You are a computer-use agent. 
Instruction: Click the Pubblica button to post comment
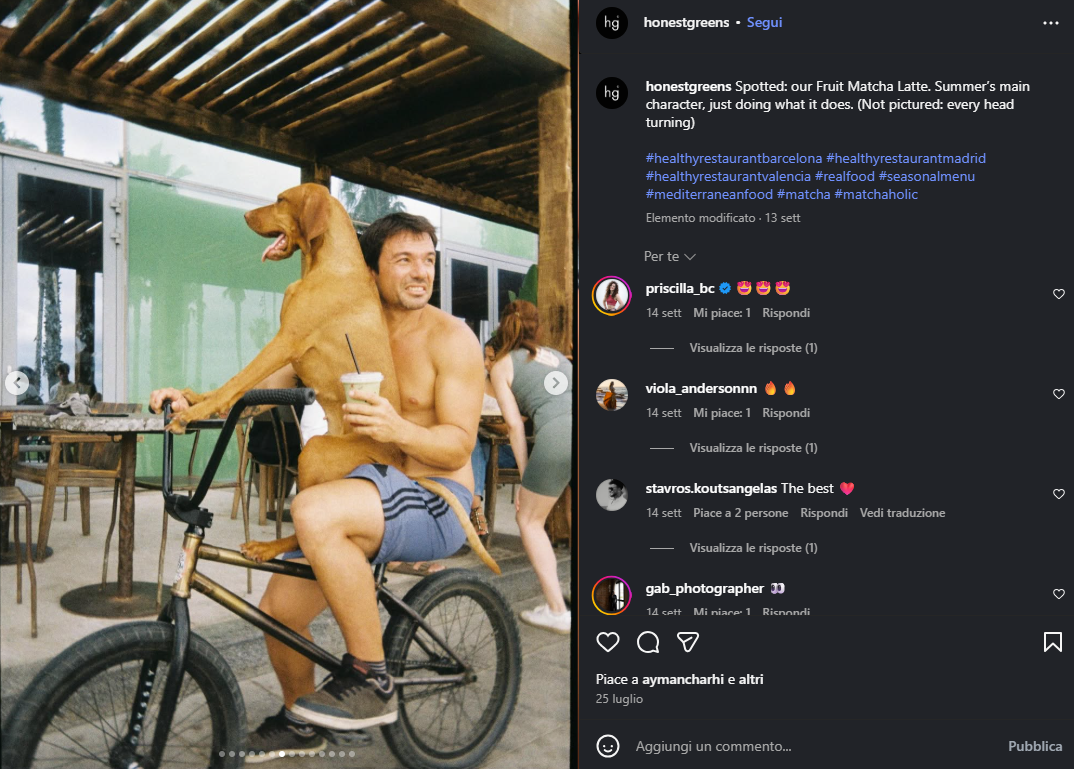click(x=1035, y=746)
